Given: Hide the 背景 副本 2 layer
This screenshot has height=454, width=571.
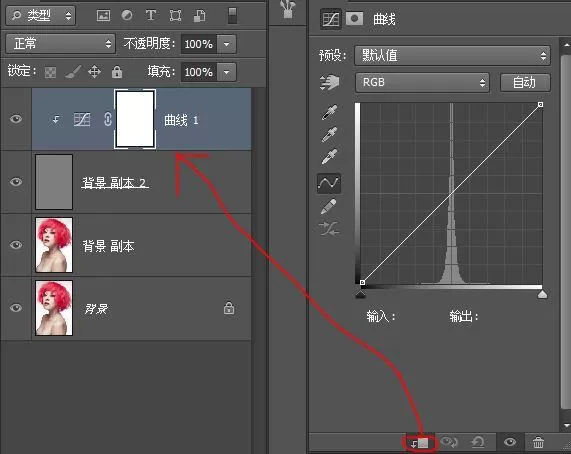Looking at the screenshot, I should pyautogui.click(x=16, y=182).
